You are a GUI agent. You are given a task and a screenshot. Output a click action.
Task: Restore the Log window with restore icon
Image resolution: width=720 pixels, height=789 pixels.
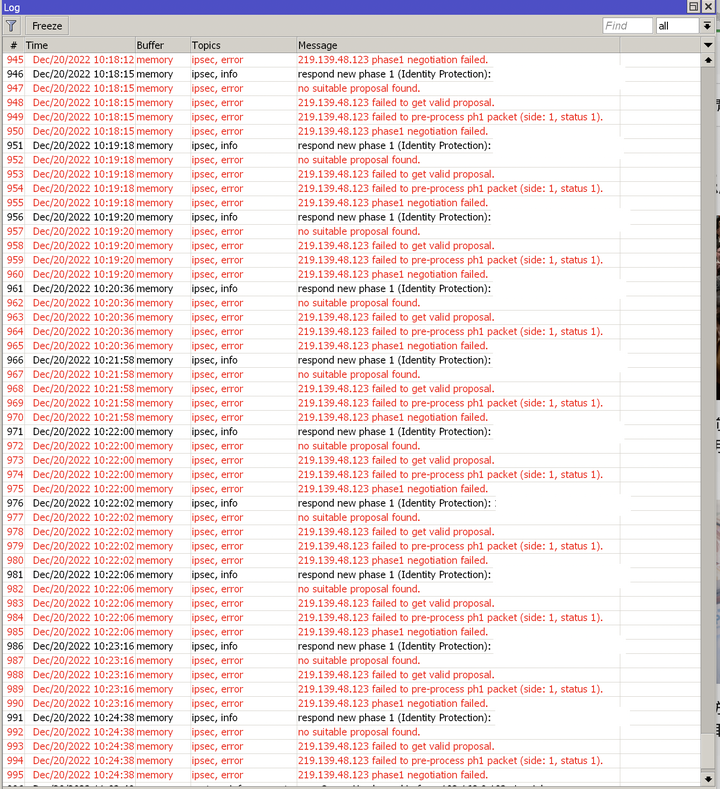[693, 7]
